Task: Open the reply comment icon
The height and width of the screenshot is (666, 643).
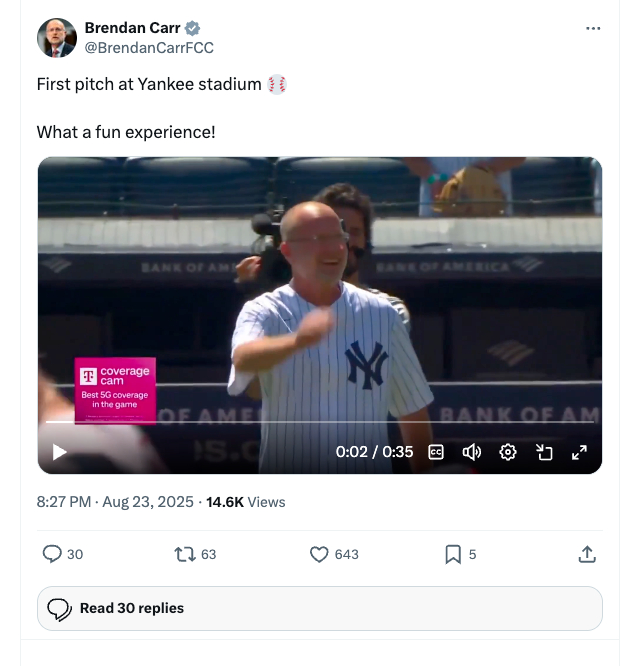Action: (x=53, y=554)
